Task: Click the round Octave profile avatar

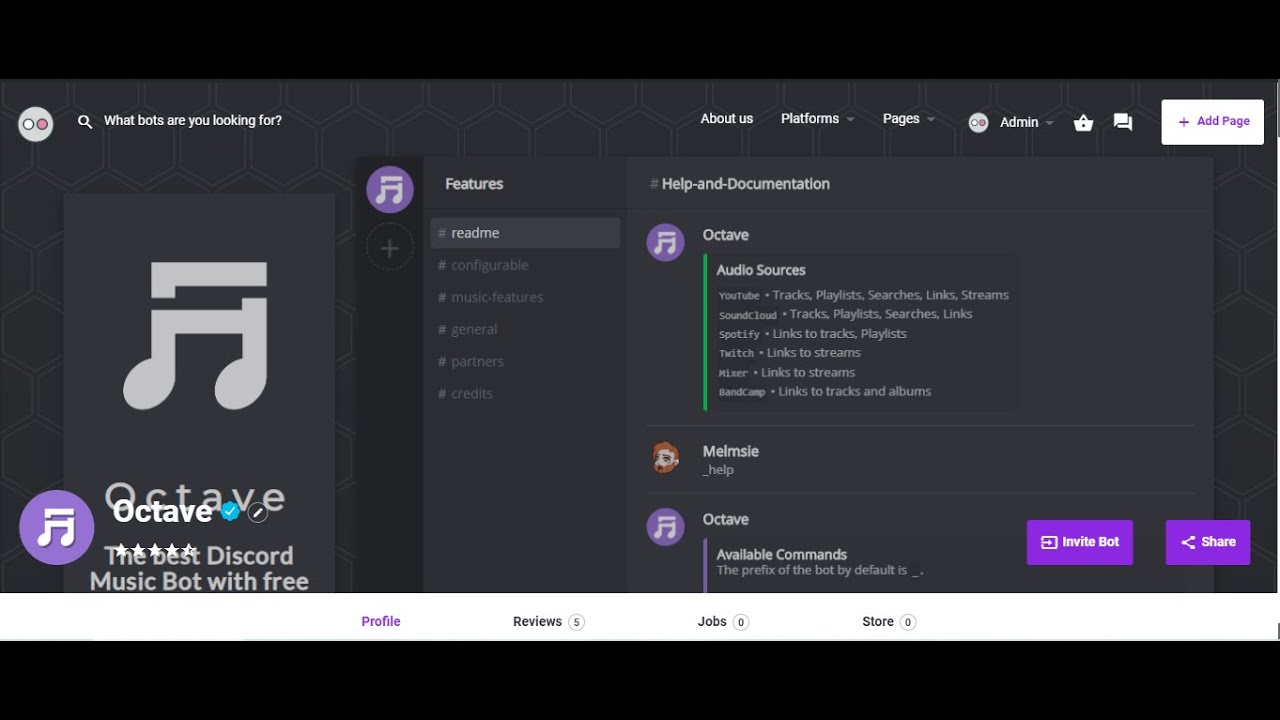Action: (57, 528)
